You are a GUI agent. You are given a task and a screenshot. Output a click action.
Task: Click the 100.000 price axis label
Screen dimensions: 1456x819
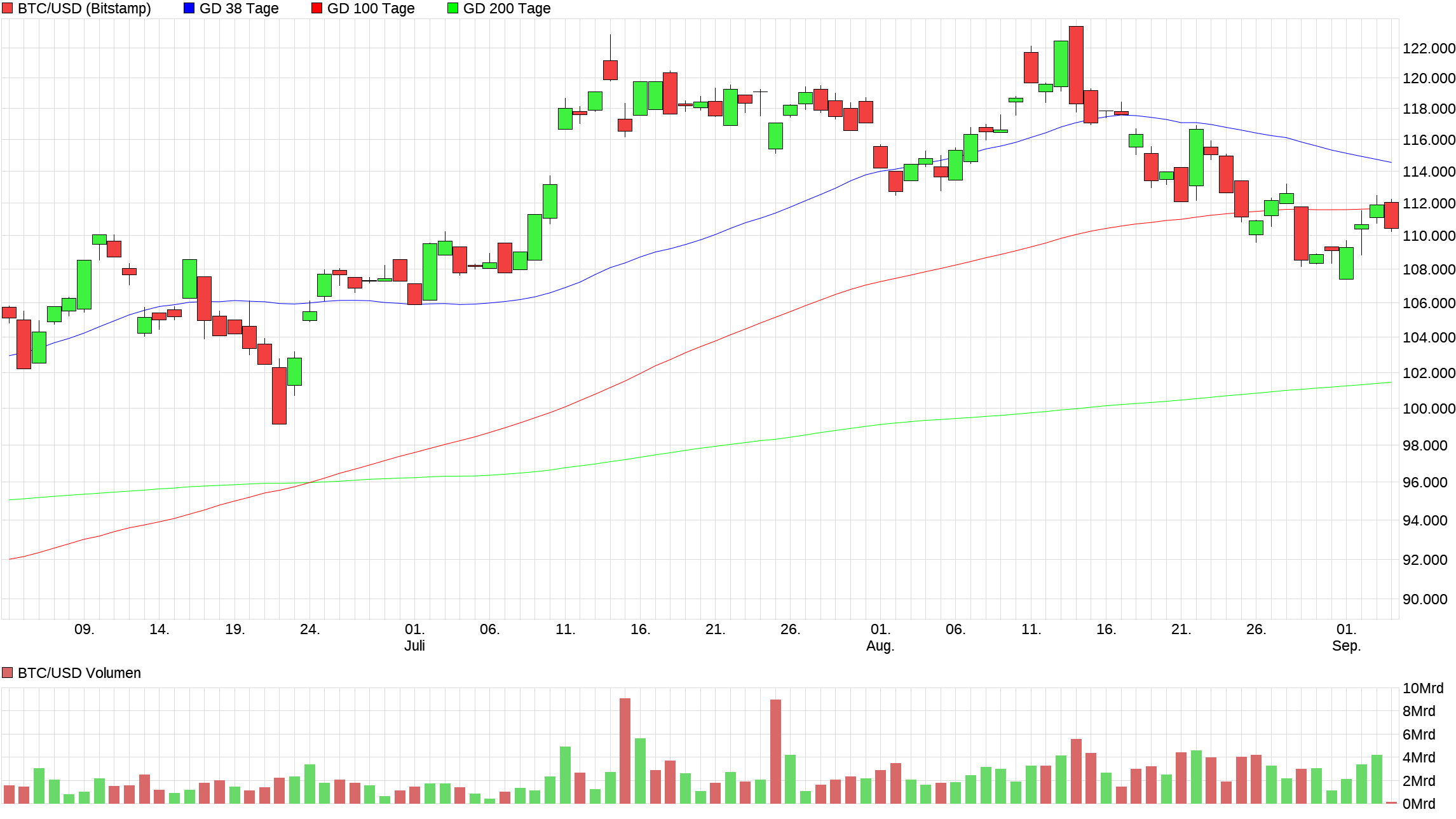click(1429, 409)
